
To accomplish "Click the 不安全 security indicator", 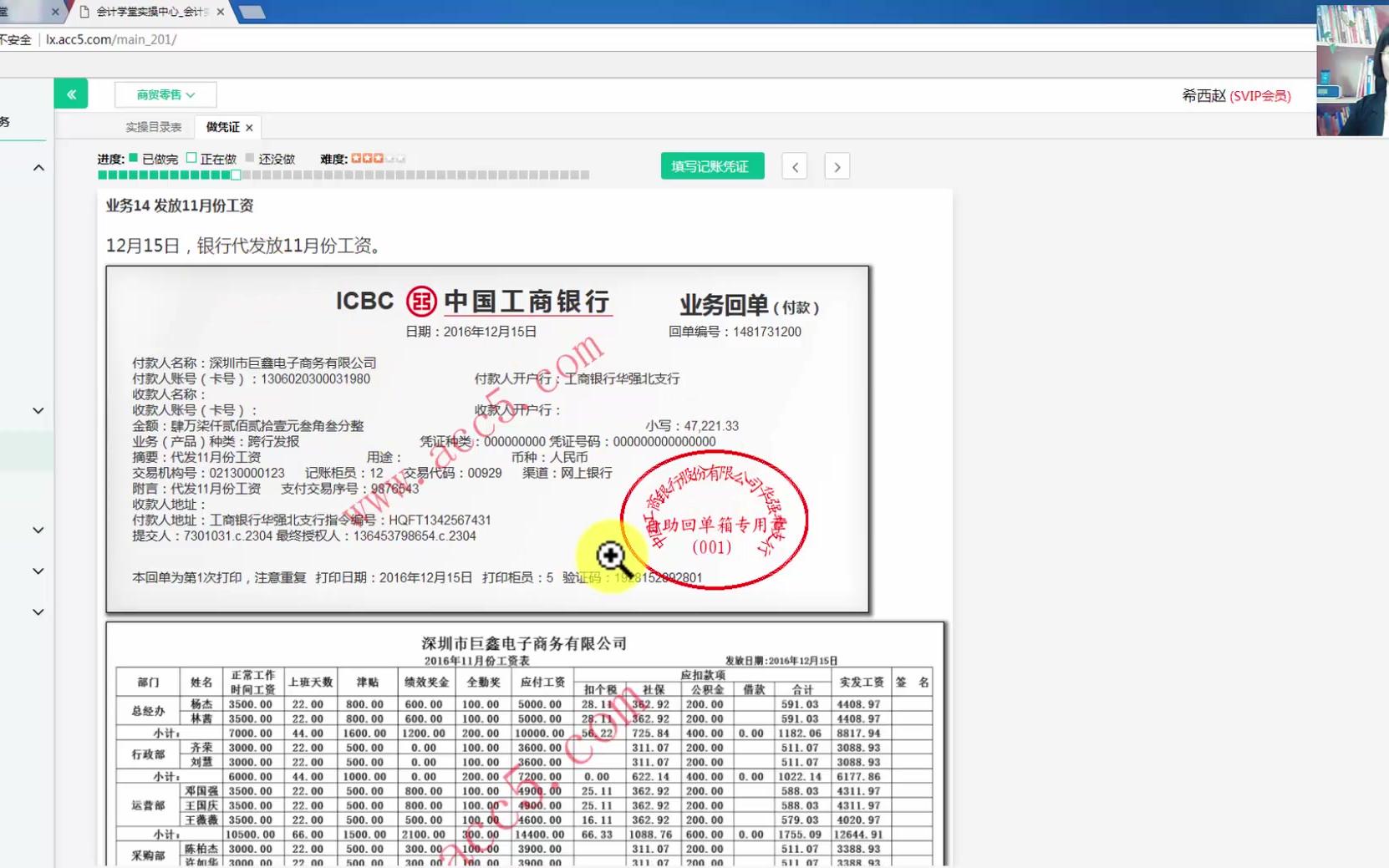I will click(x=15, y=38).
